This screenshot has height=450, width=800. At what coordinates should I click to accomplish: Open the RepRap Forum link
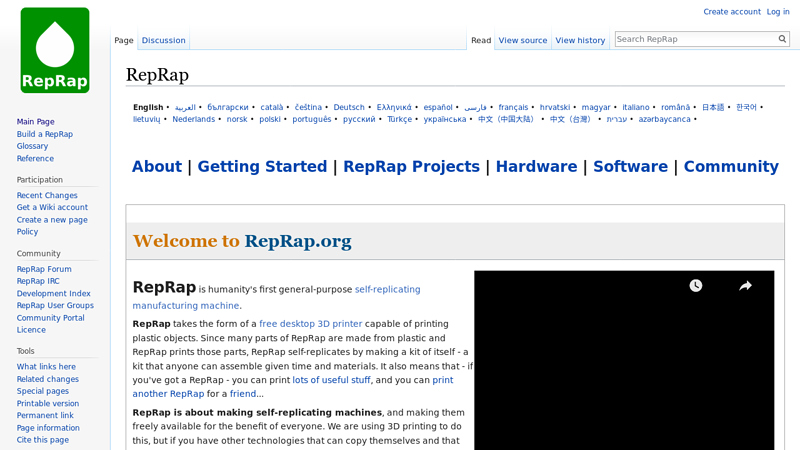[44, 269]
